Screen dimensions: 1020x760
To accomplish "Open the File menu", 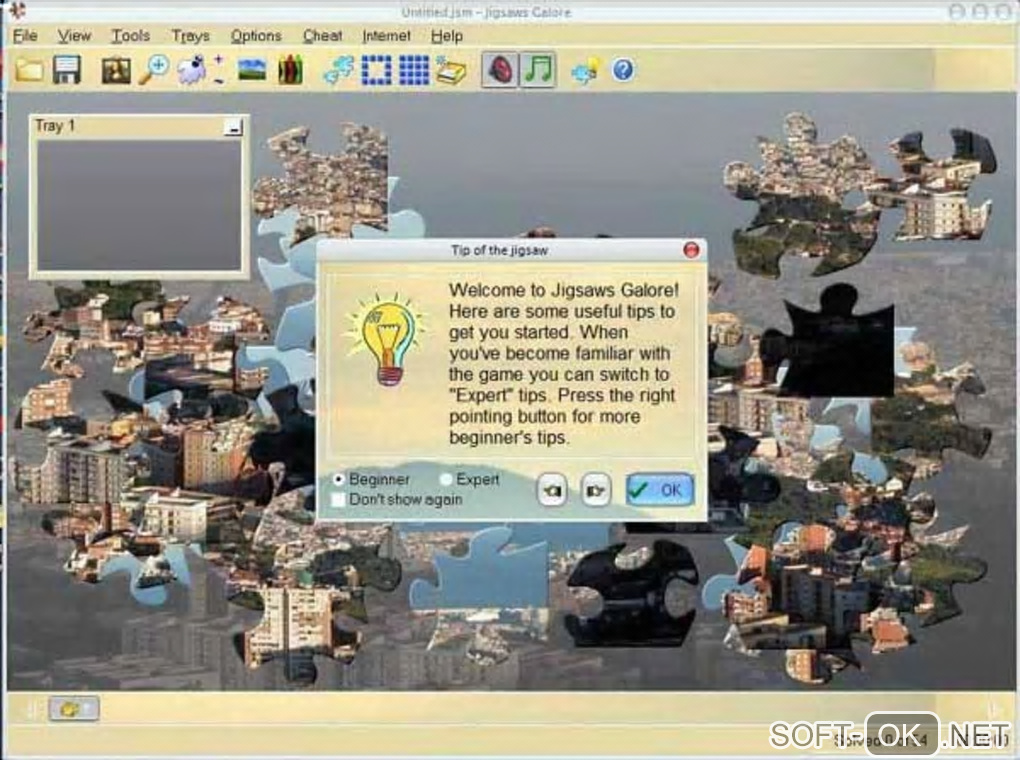I will (x=25, y=36).
